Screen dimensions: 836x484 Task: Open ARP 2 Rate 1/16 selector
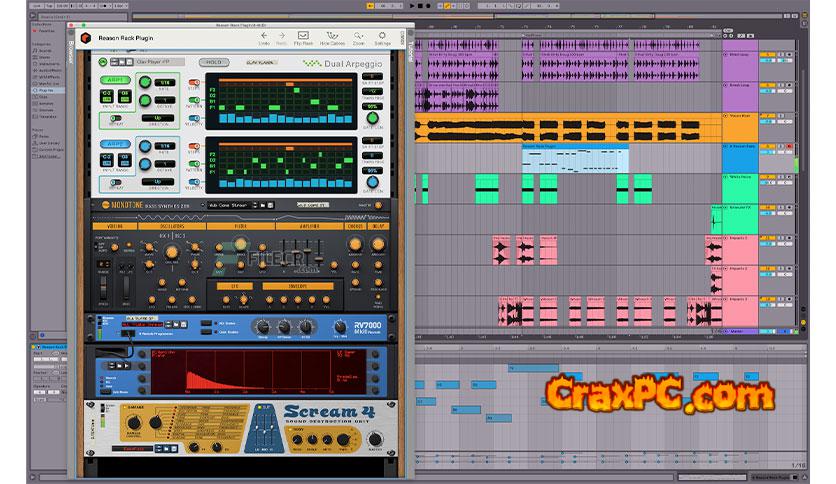(165, 146)
